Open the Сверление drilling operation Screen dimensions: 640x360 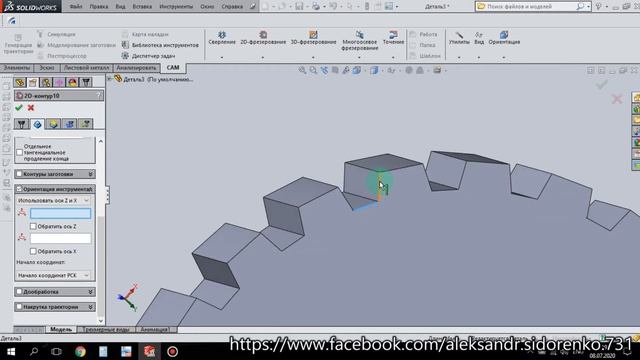click(x=222, y=38)
